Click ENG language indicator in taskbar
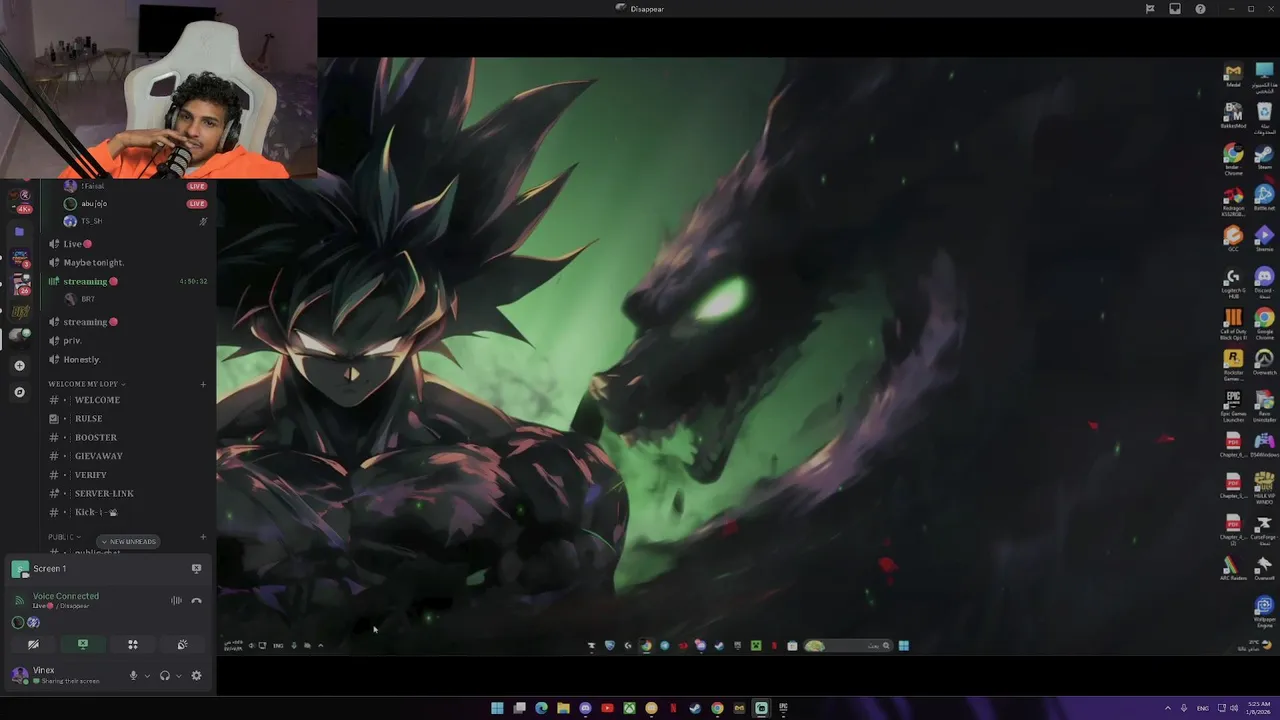This screenshot has height=720, width=1280. click(1202, 708)
